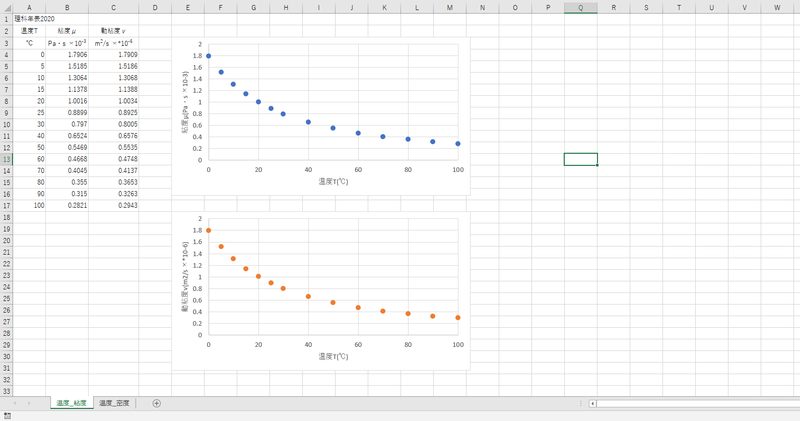Switch to the 温度_粘度 sheet tab

[x=71, y=403]
